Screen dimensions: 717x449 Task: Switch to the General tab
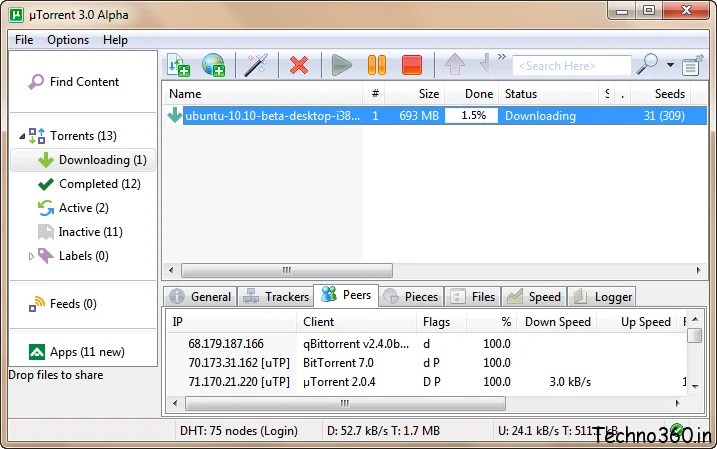[201, 297]
